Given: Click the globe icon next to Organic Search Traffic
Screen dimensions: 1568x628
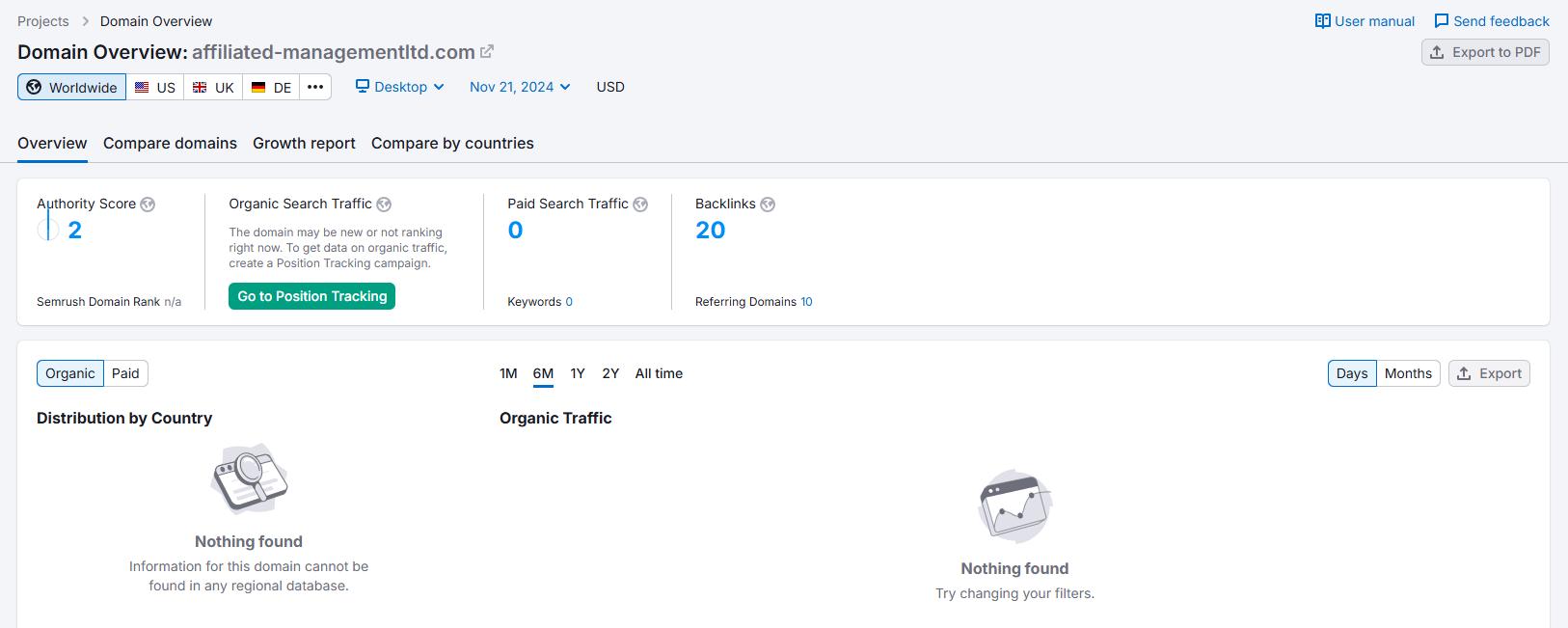Looking at the screenshot, I should (384, 205).
